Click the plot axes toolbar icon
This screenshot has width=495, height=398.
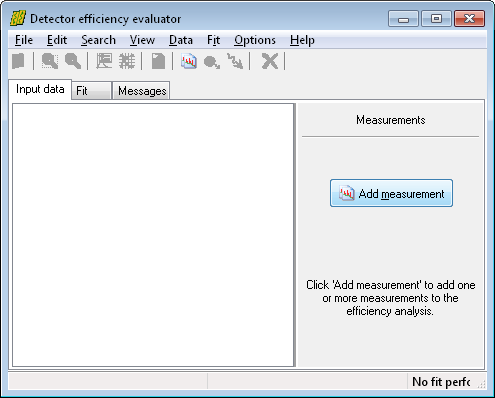pos(104,61)
